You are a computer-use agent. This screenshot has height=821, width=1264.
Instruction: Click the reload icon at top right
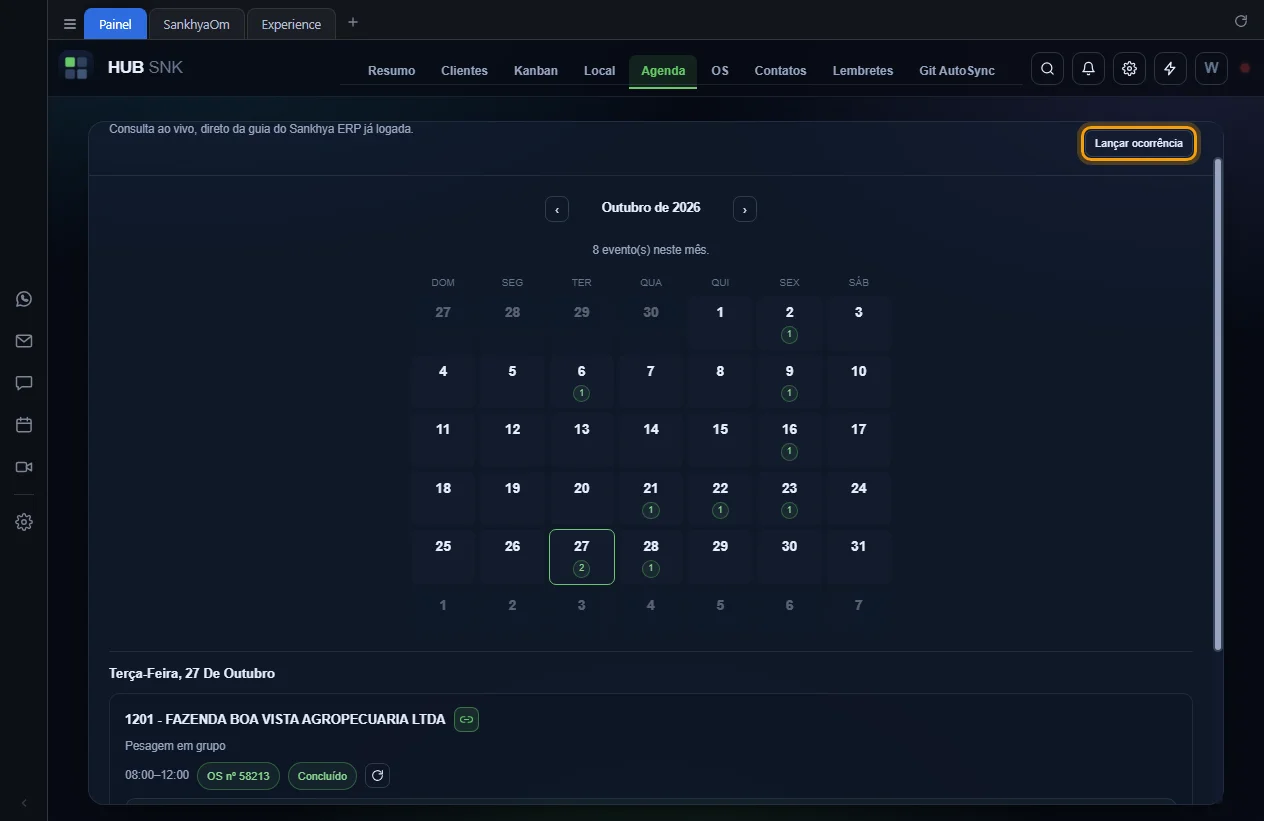coord(1241,21)
